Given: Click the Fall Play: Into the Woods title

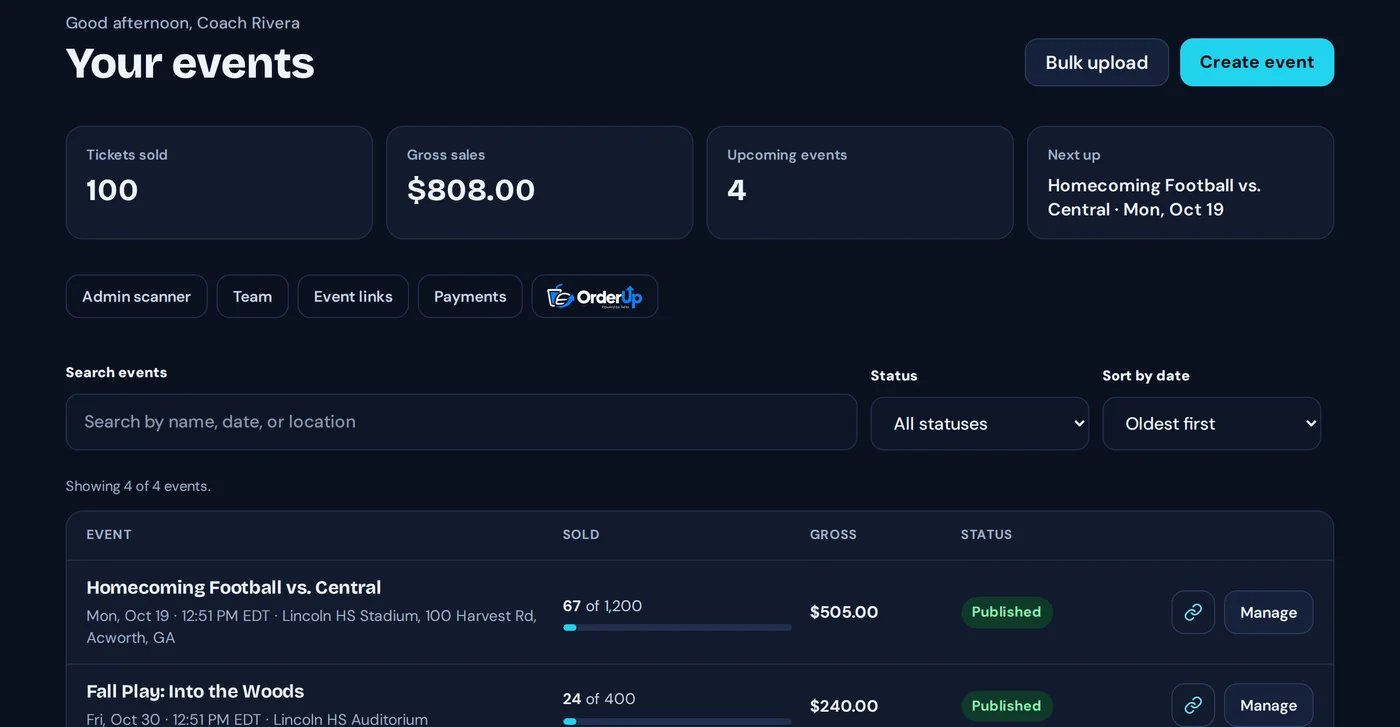Looking at the screenshot, I should (195, 691).
